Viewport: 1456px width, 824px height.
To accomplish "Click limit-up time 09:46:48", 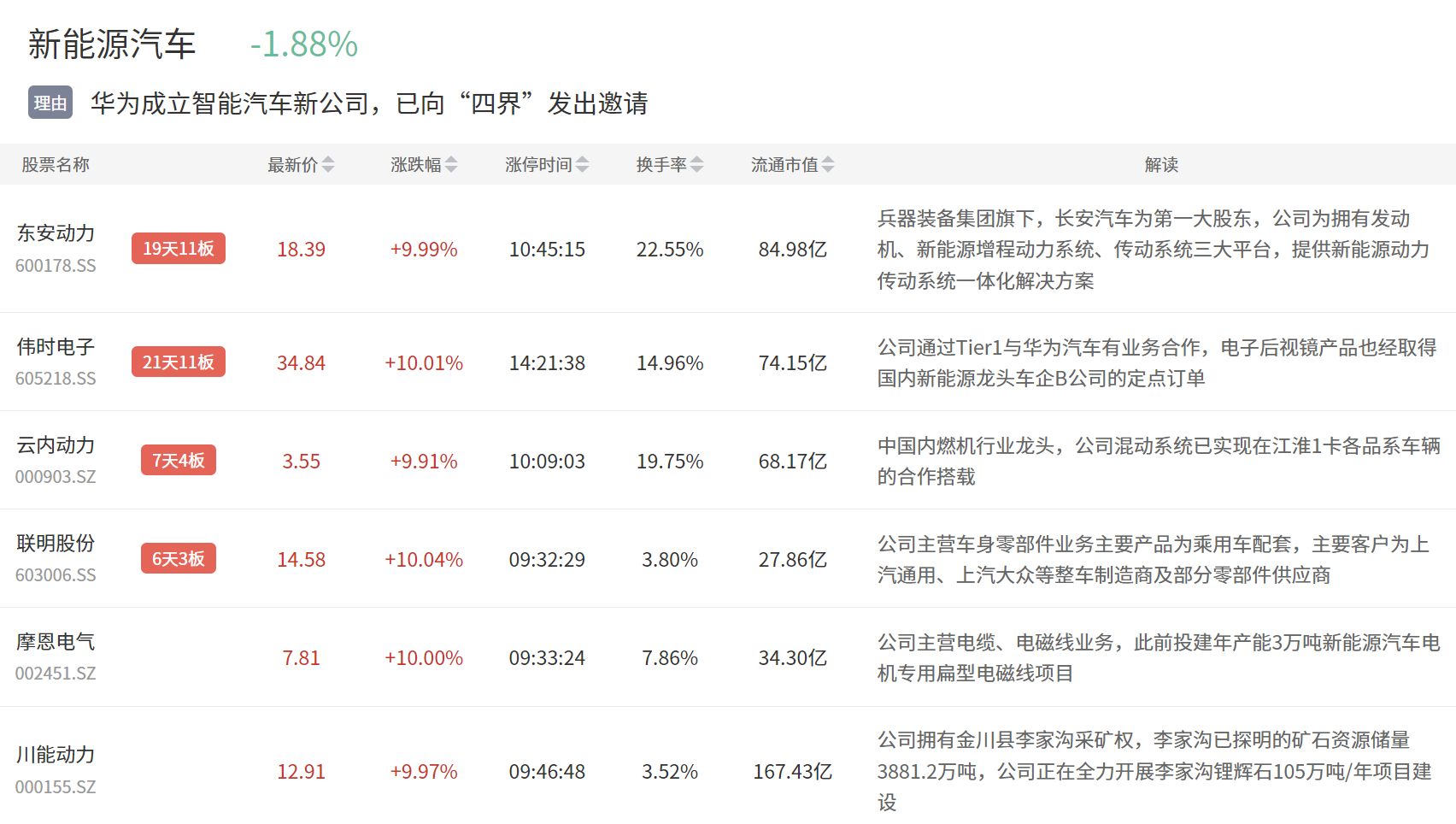I will click(x=547, y=772).
